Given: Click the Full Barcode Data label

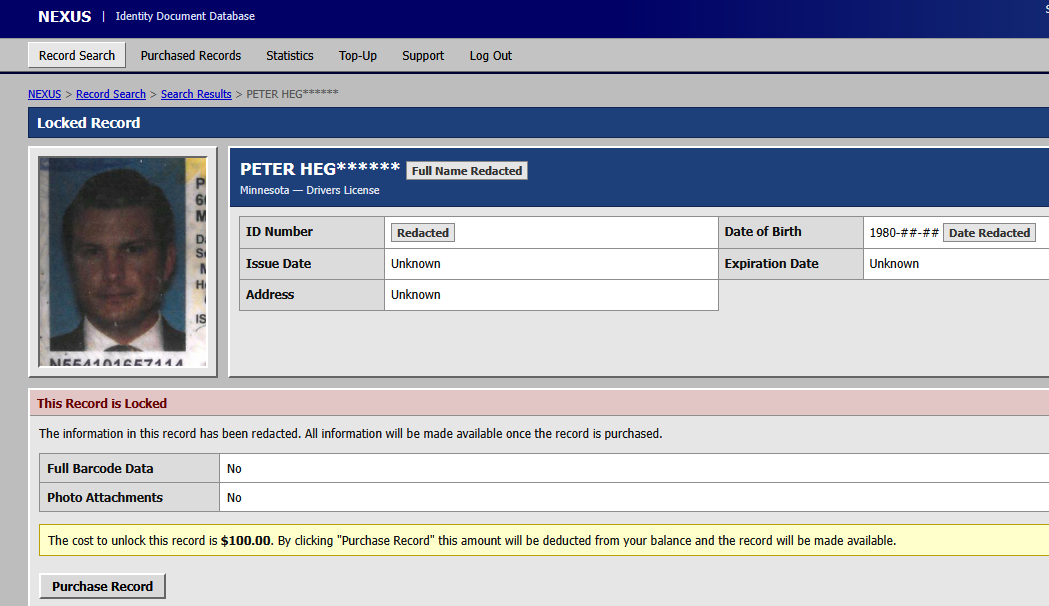Looking at the screenshot, I should pyautogui.click(x=100, y=468).
